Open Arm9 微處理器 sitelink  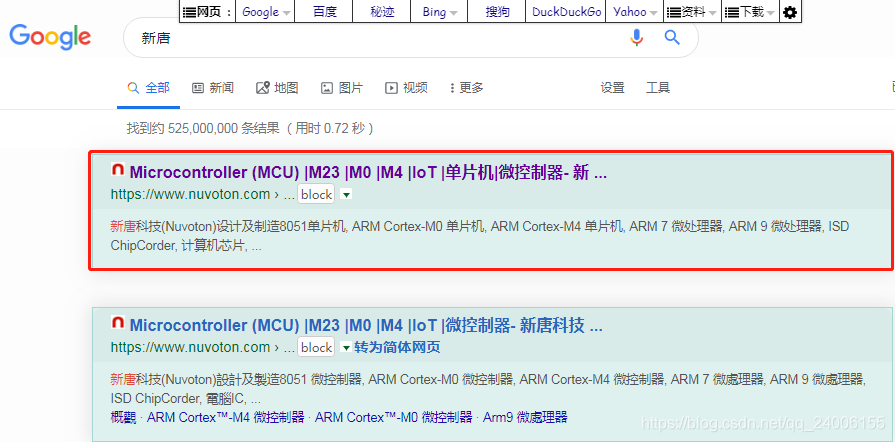point(525,417)
